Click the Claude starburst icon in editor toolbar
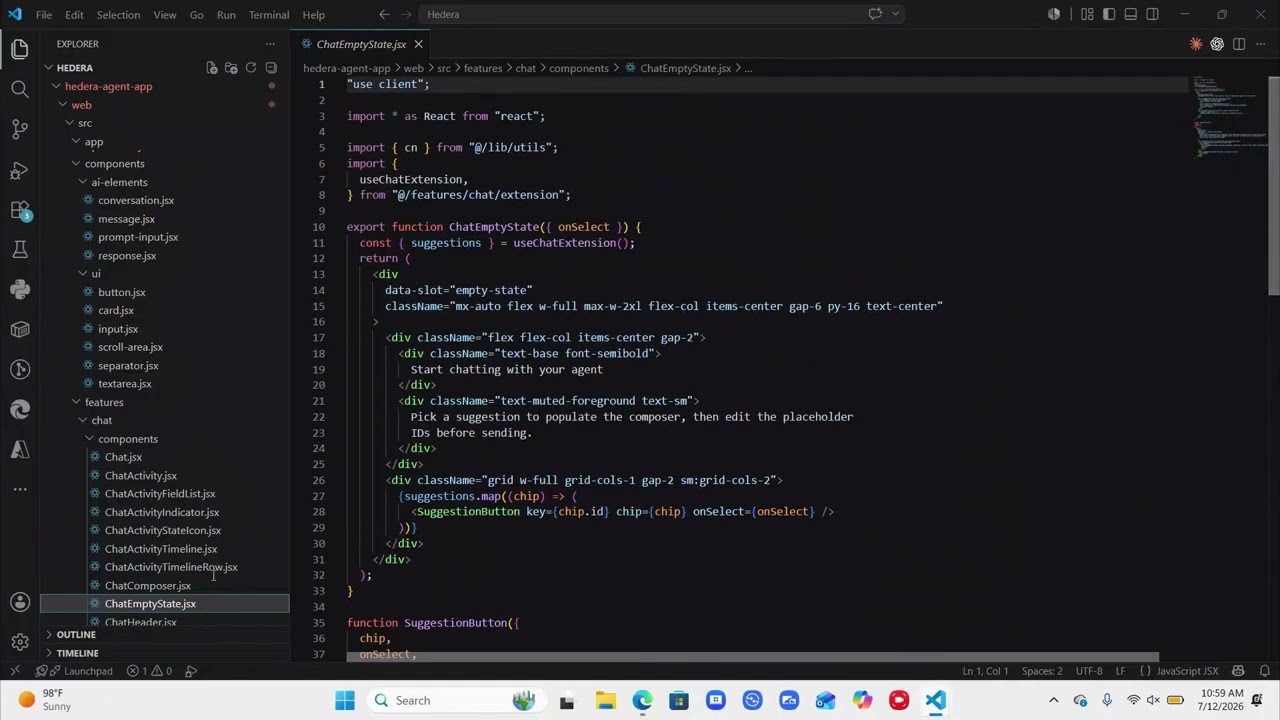Screen dimensions: 1280x720 [1196, 44]
